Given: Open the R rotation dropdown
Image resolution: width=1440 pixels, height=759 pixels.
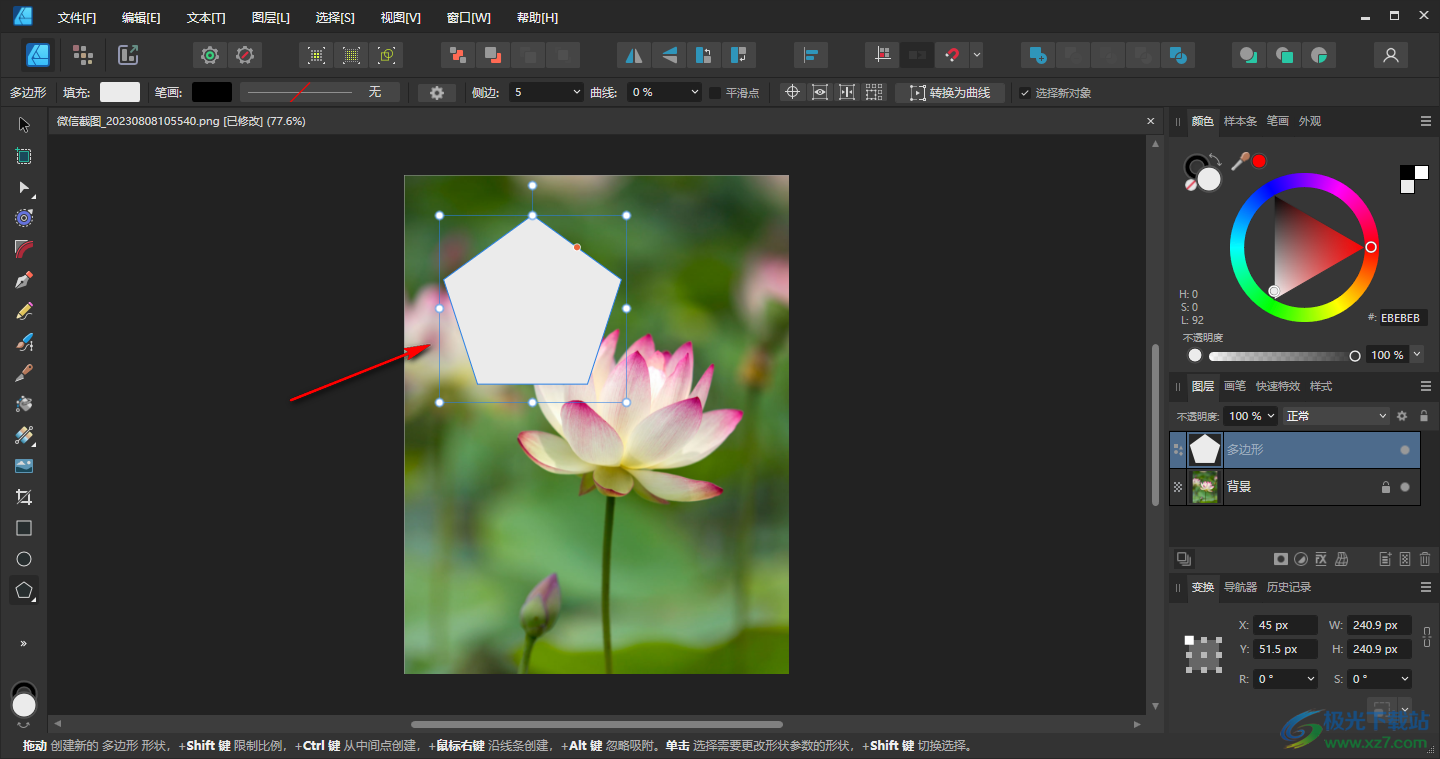Looking at the screenshot, I should click(x=1284, y=678).
